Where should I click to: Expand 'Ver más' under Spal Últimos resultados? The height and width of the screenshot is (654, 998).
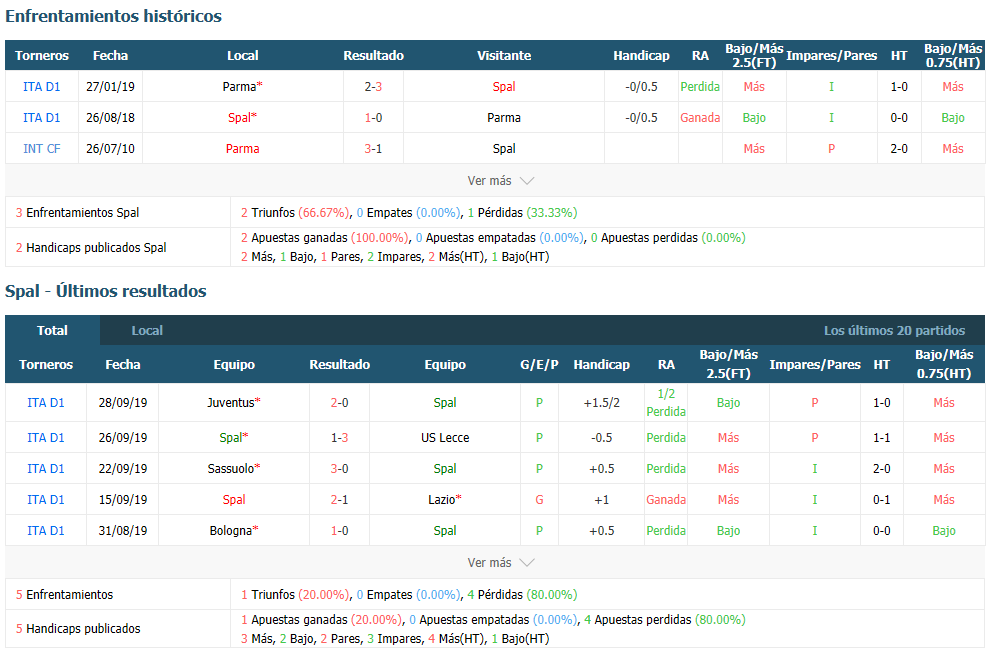coord(500,562)
